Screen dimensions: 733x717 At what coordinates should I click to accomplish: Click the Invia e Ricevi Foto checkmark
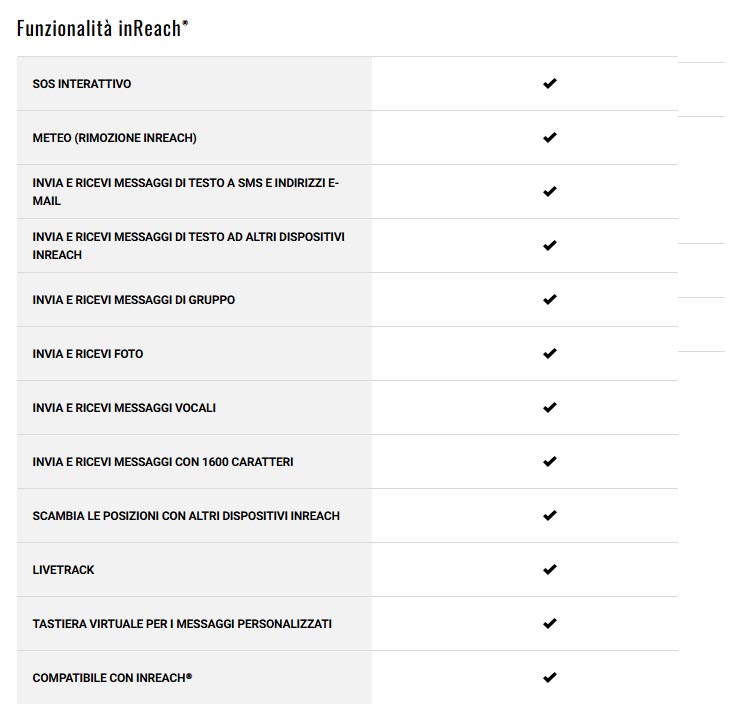click(x=549, y=354)
